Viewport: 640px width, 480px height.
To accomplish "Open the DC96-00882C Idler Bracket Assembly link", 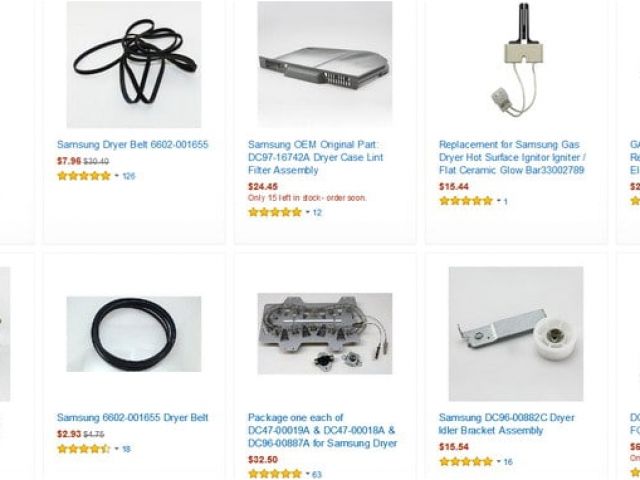I will click(x=507, y=424).
